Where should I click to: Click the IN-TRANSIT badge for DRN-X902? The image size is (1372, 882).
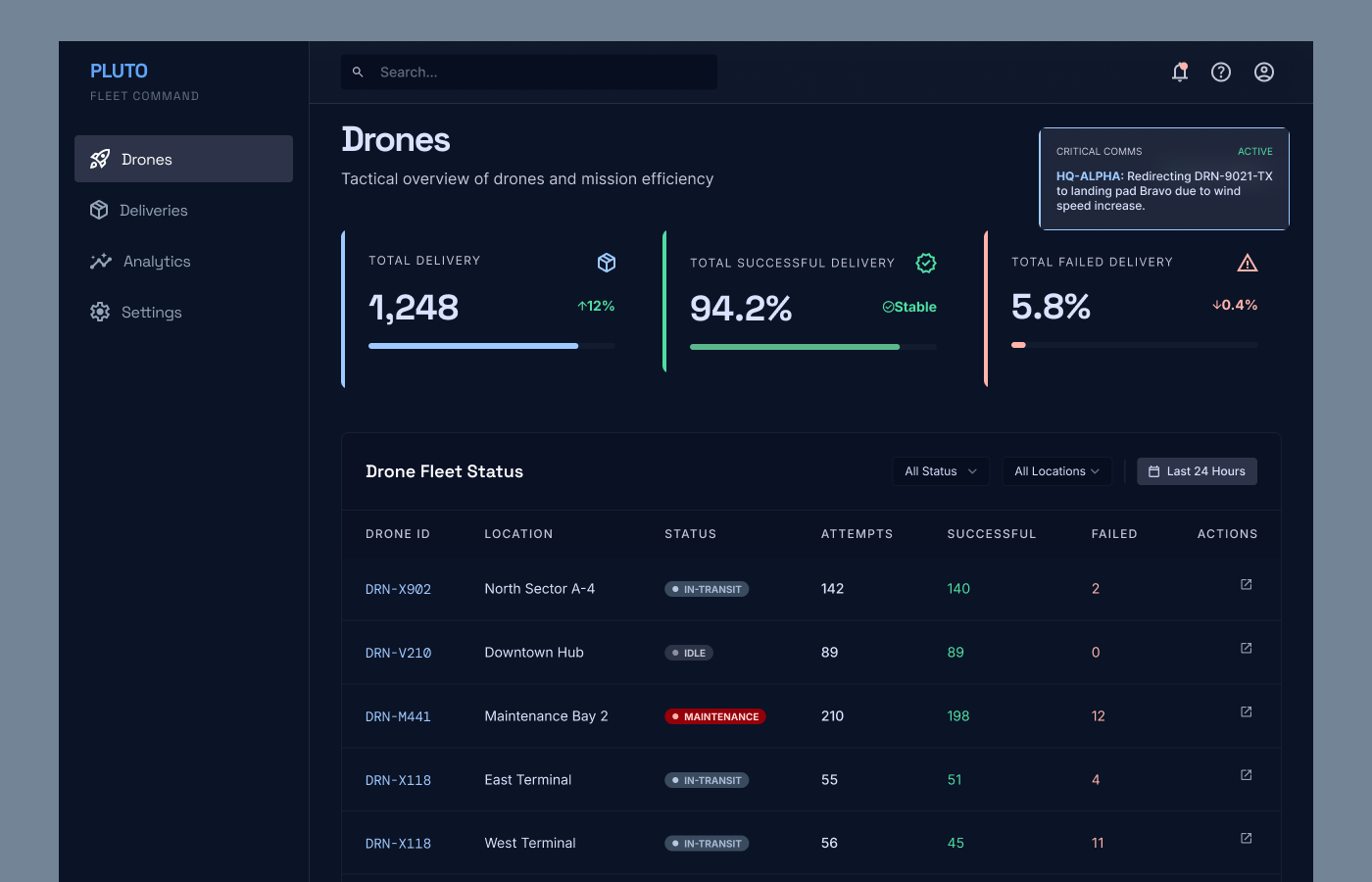pos(707,589)
